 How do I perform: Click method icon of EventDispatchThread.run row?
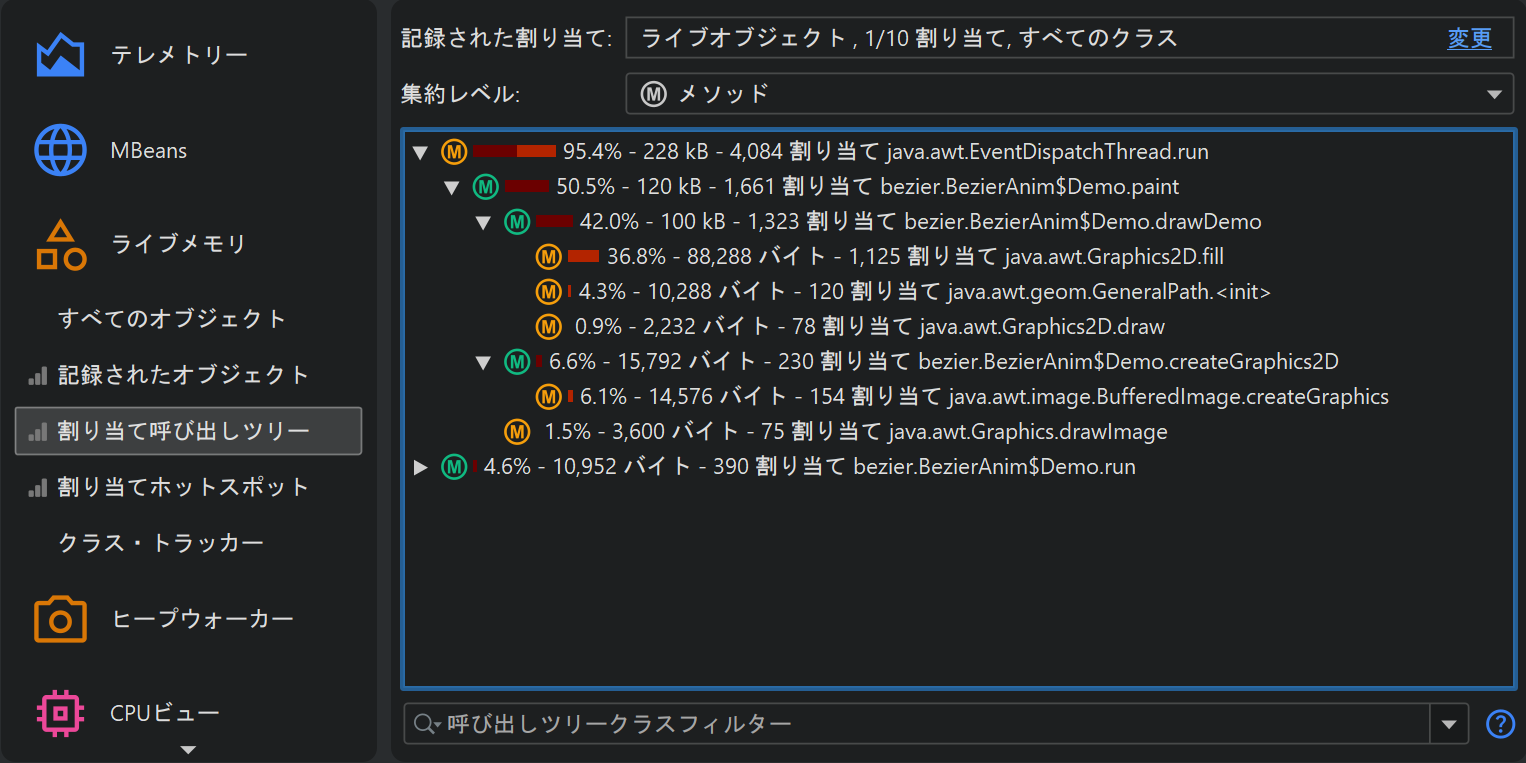coord(454,152)
